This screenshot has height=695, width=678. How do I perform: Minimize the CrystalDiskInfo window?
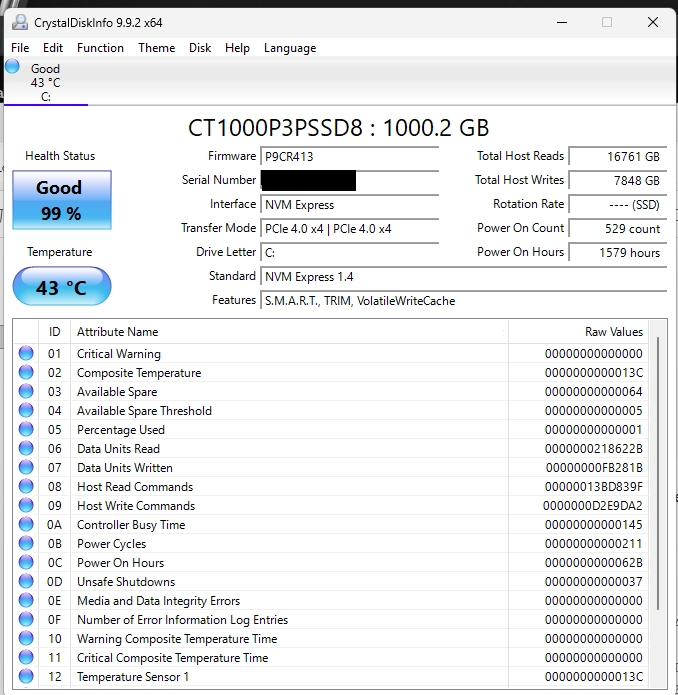point(562,22)
